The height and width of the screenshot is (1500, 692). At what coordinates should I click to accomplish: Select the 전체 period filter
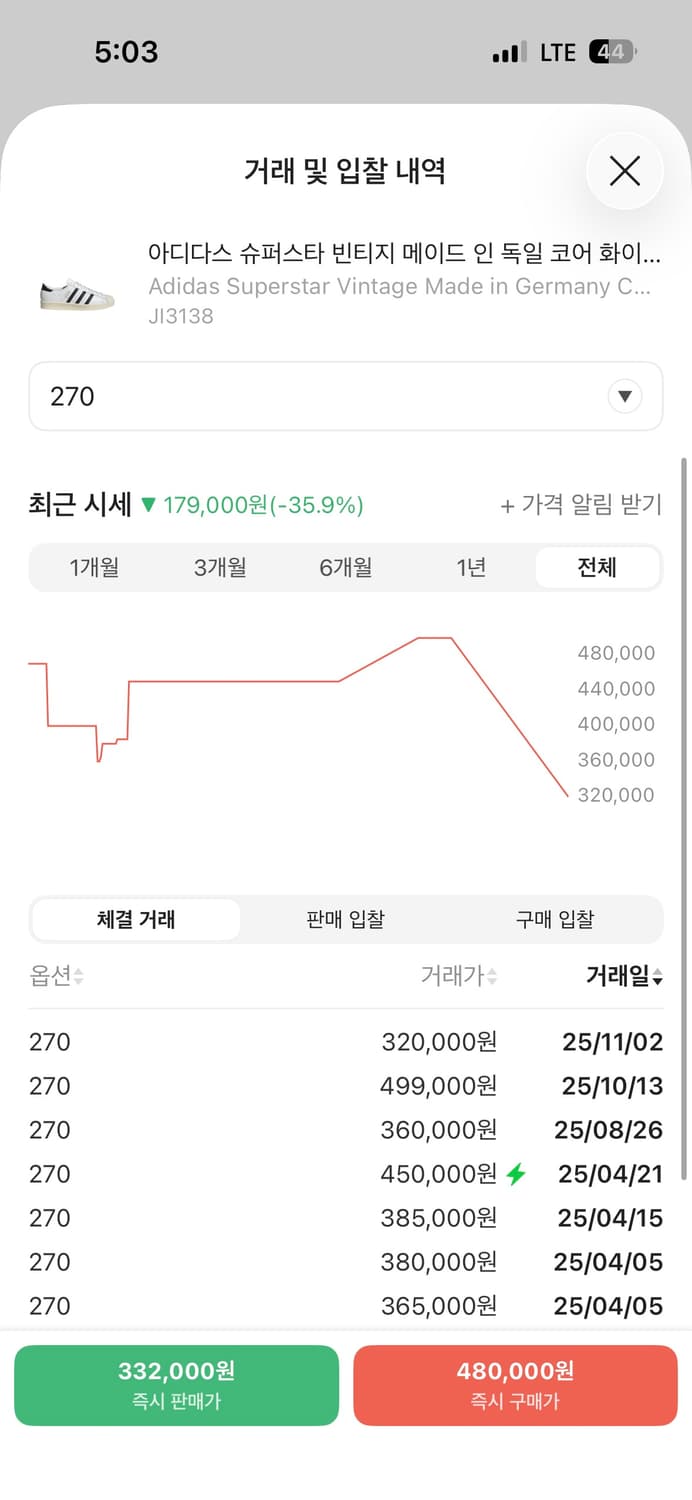click(597, 567)
